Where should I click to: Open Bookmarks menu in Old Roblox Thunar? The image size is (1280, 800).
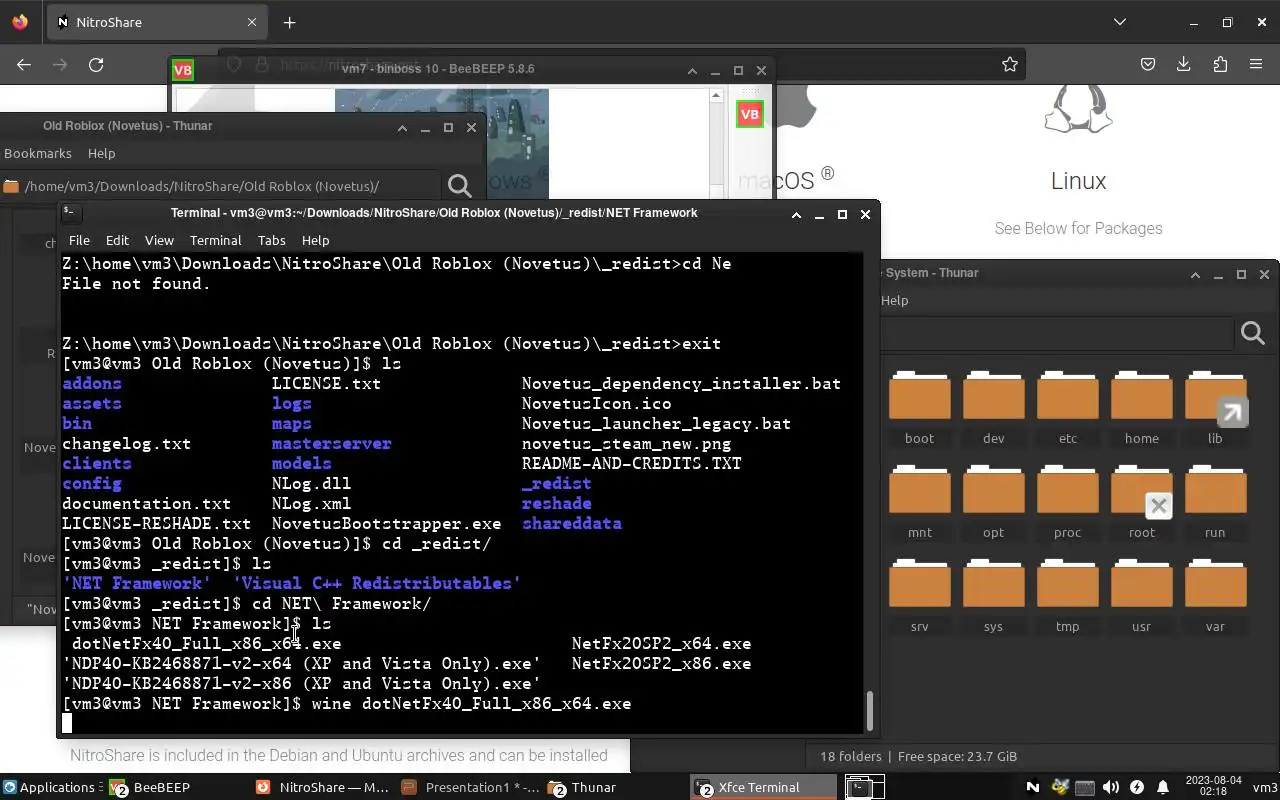coord(38,153)
